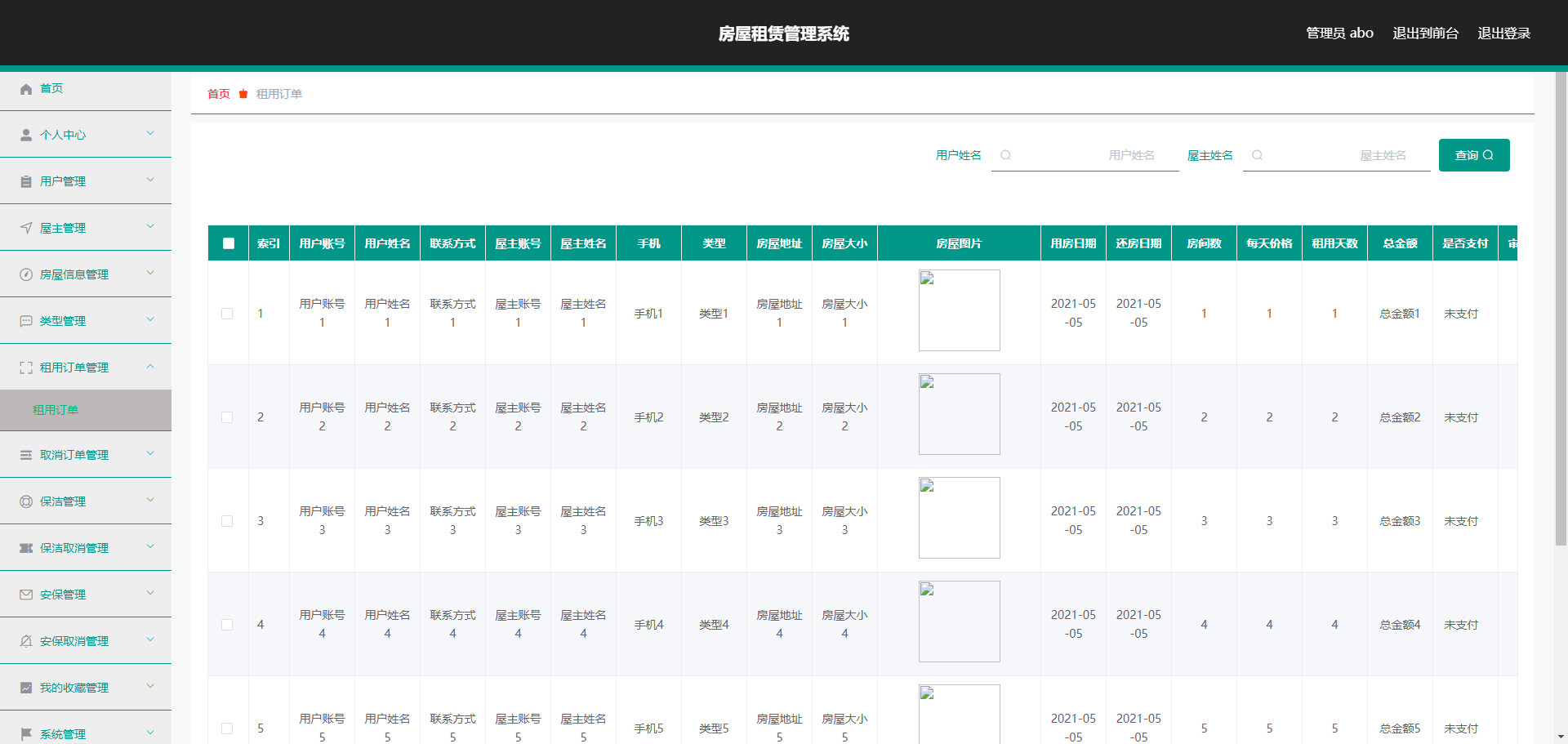Click into the 屋主姓名 search input

[1337, 155]
